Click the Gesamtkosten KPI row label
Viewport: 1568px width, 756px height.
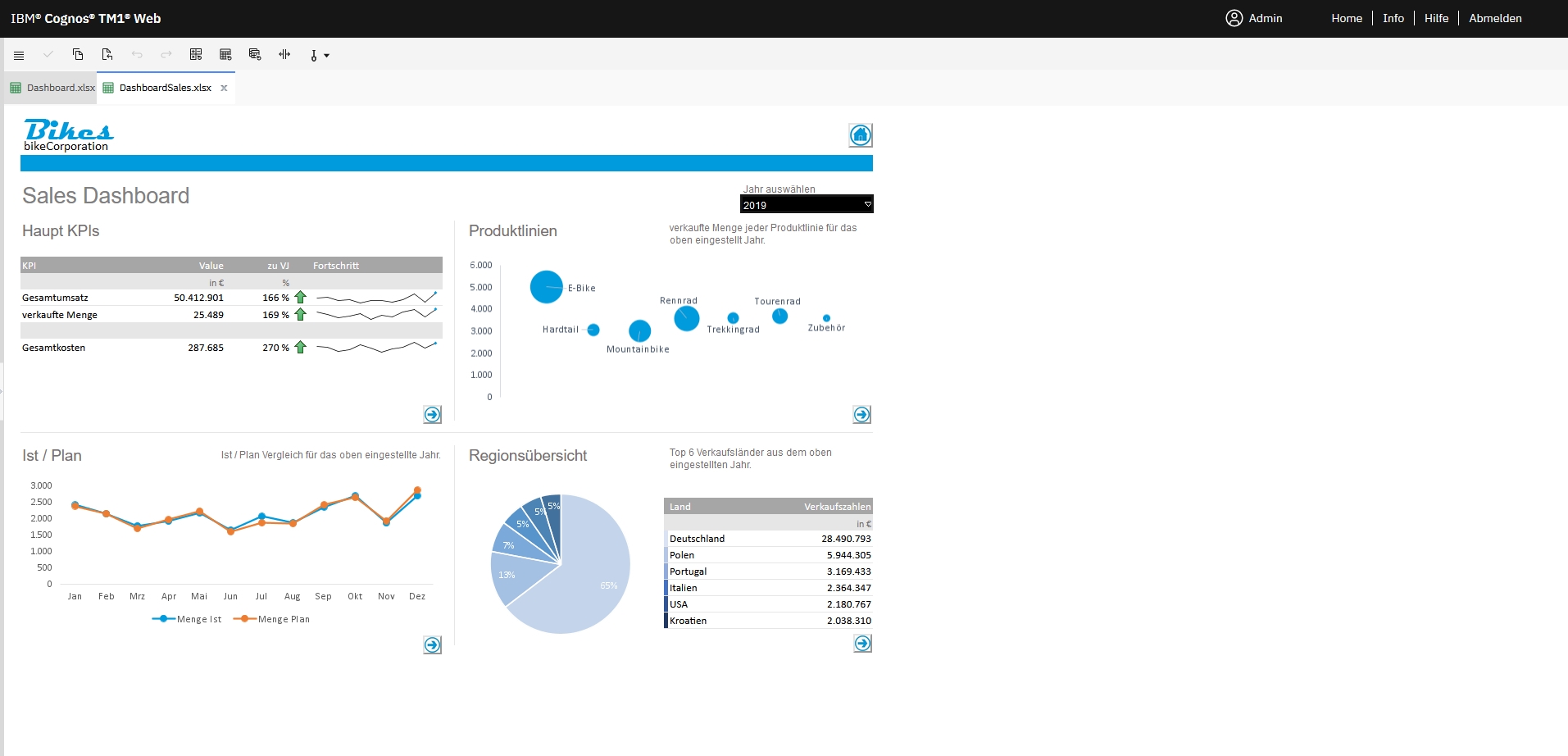pyautogui.click(x=53, y=348)
